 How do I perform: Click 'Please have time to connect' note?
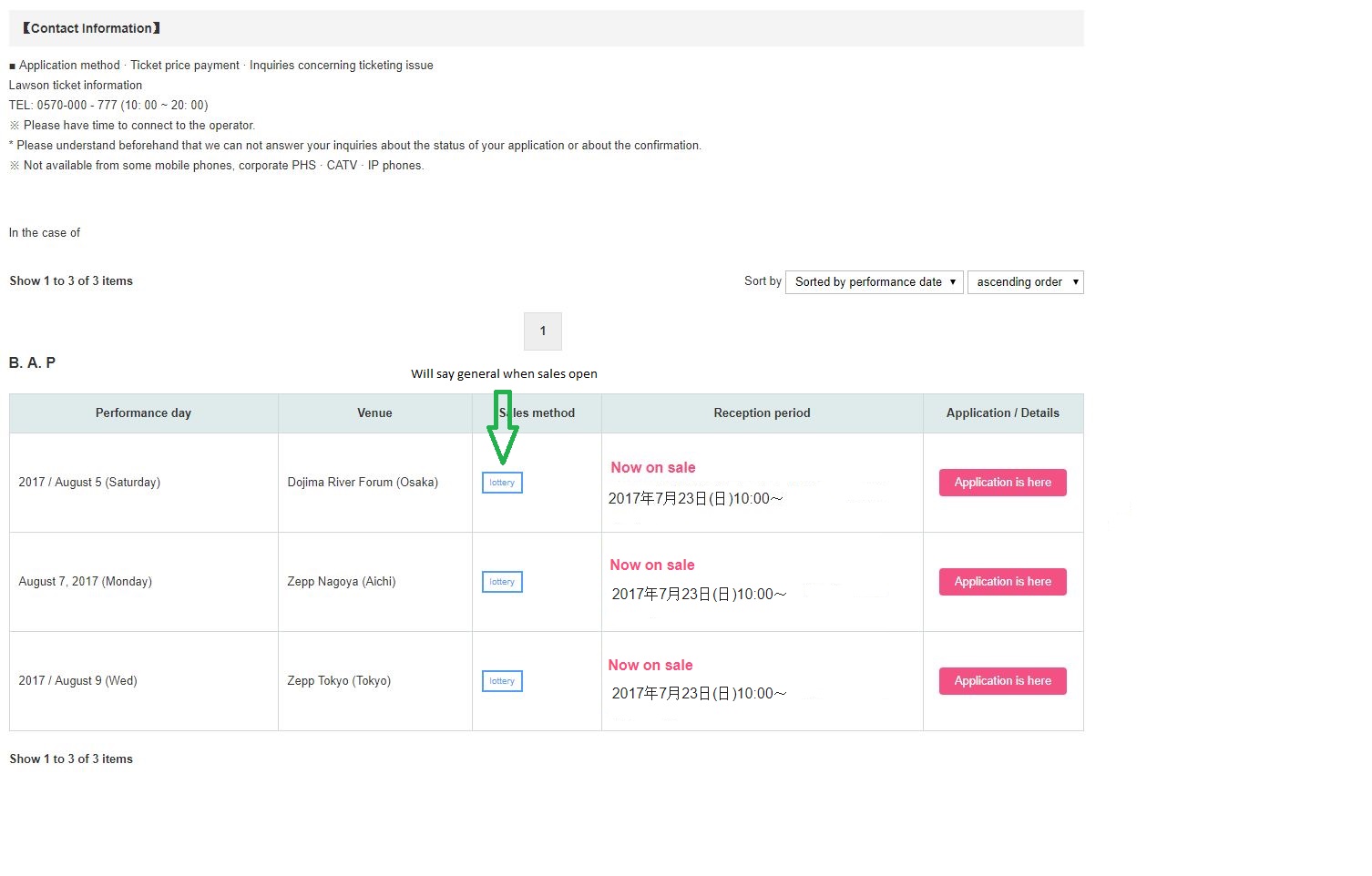[x=132, y=126]
